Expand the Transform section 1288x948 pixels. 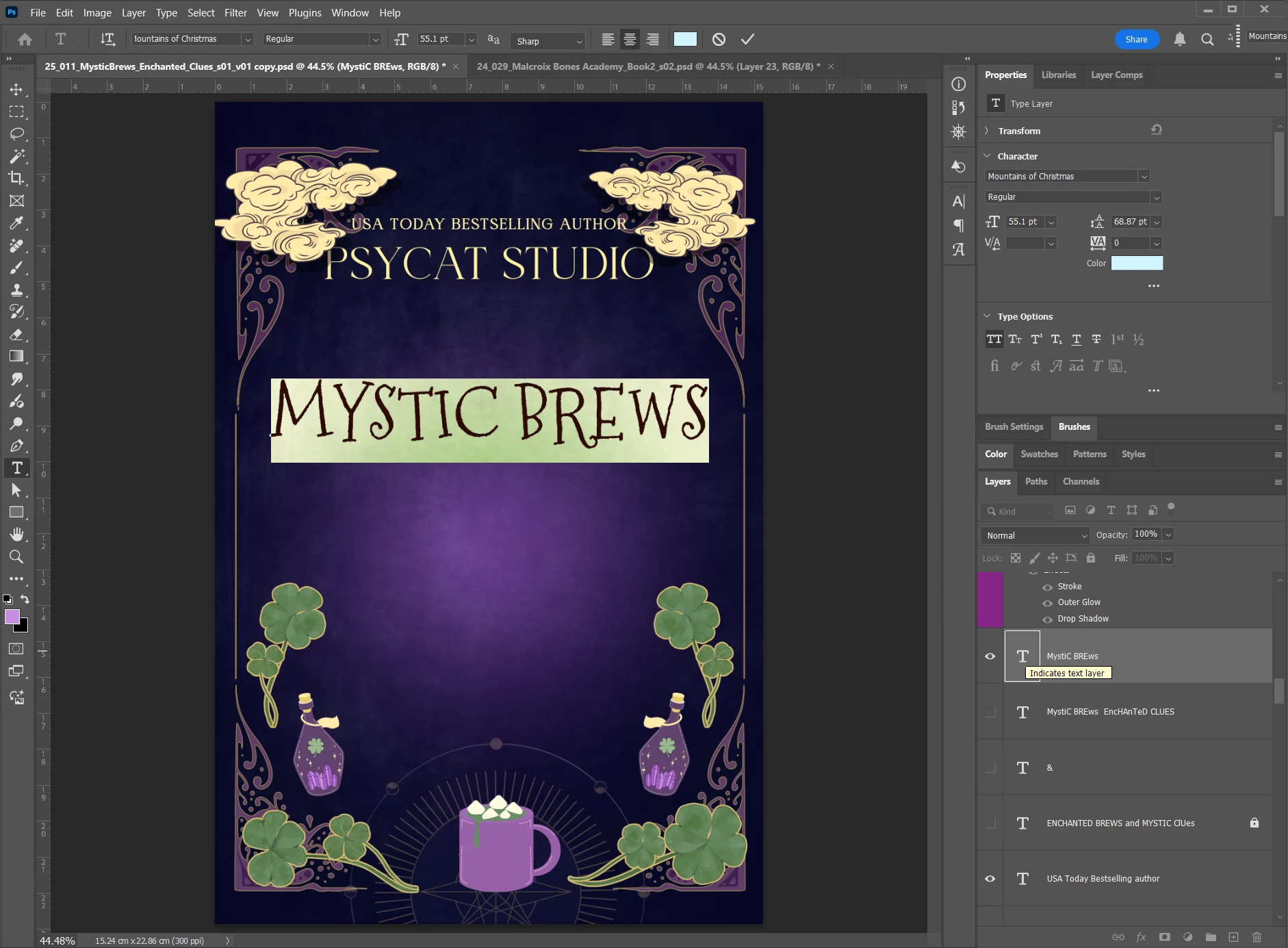click(987, 131)
